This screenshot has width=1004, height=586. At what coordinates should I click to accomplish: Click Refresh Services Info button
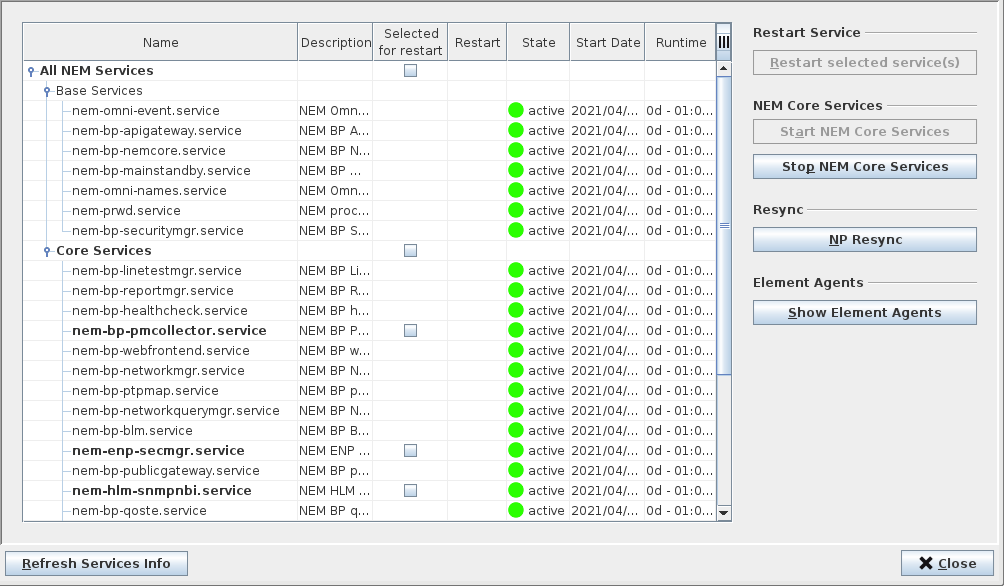(96, 563)
